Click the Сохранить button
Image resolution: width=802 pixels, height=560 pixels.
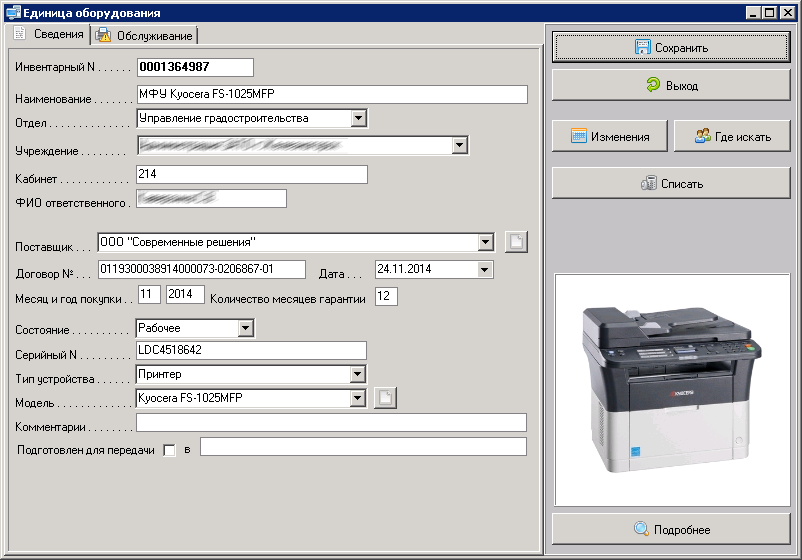tap(671, 48)
